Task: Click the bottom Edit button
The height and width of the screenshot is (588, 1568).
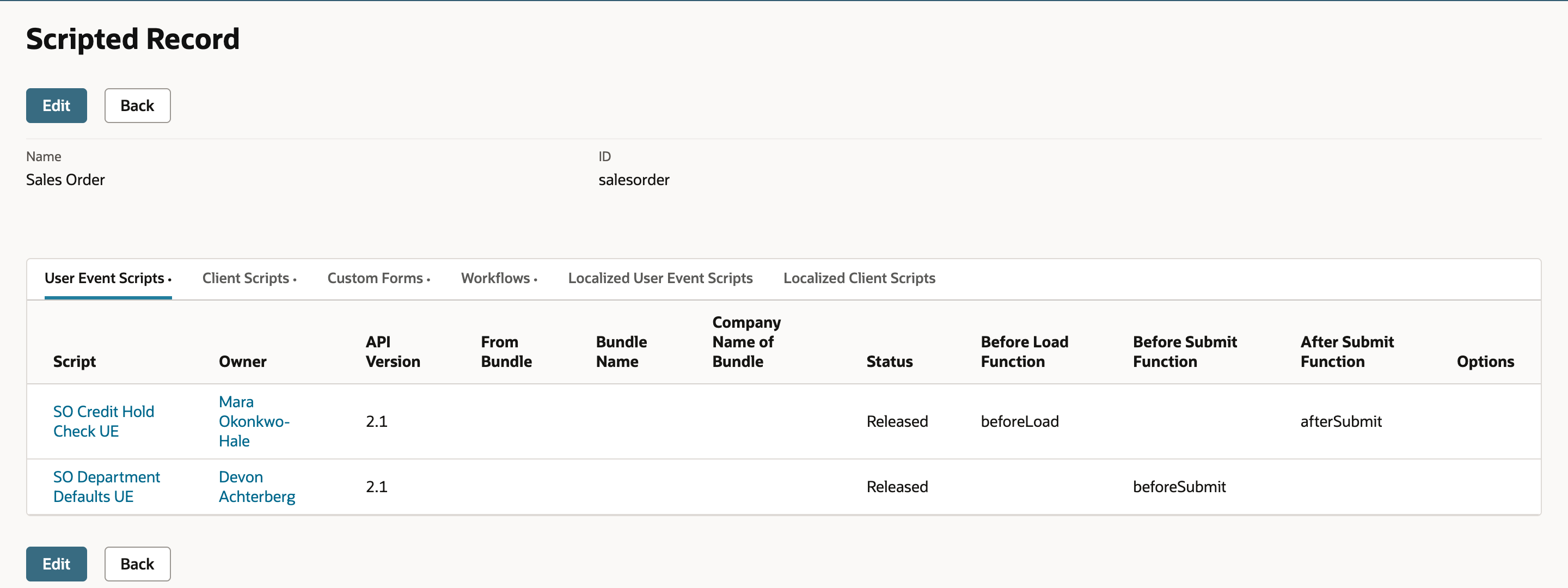Action: click(57, 564)
